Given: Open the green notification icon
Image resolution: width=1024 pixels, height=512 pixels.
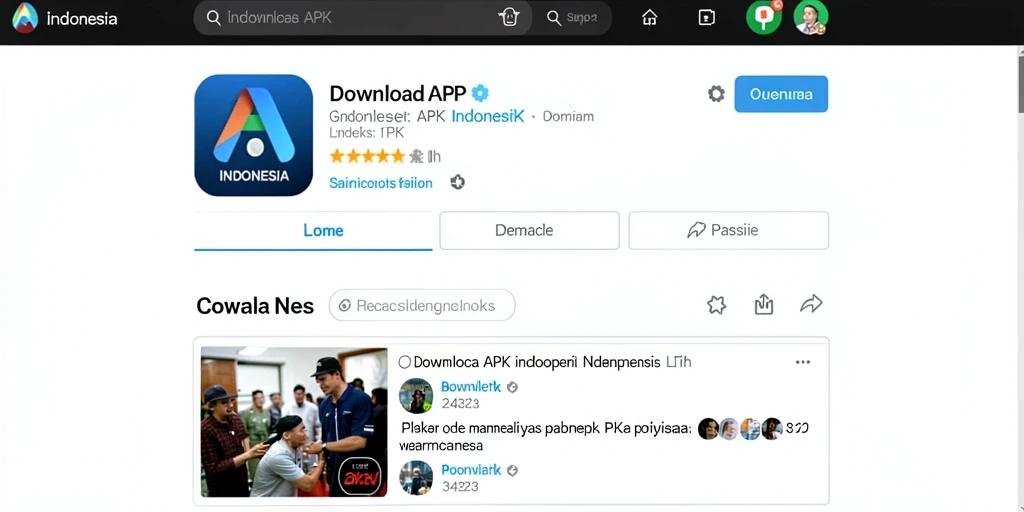Looking at the screenshot, I should [x=763, y=17].
